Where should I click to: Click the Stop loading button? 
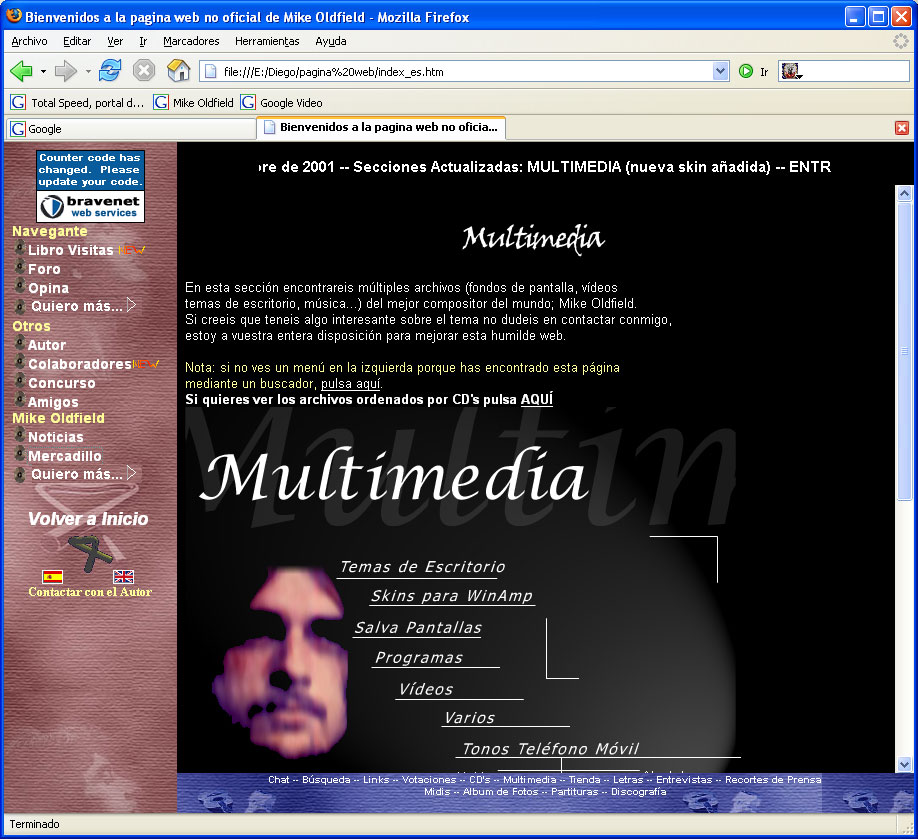point(143,71)
